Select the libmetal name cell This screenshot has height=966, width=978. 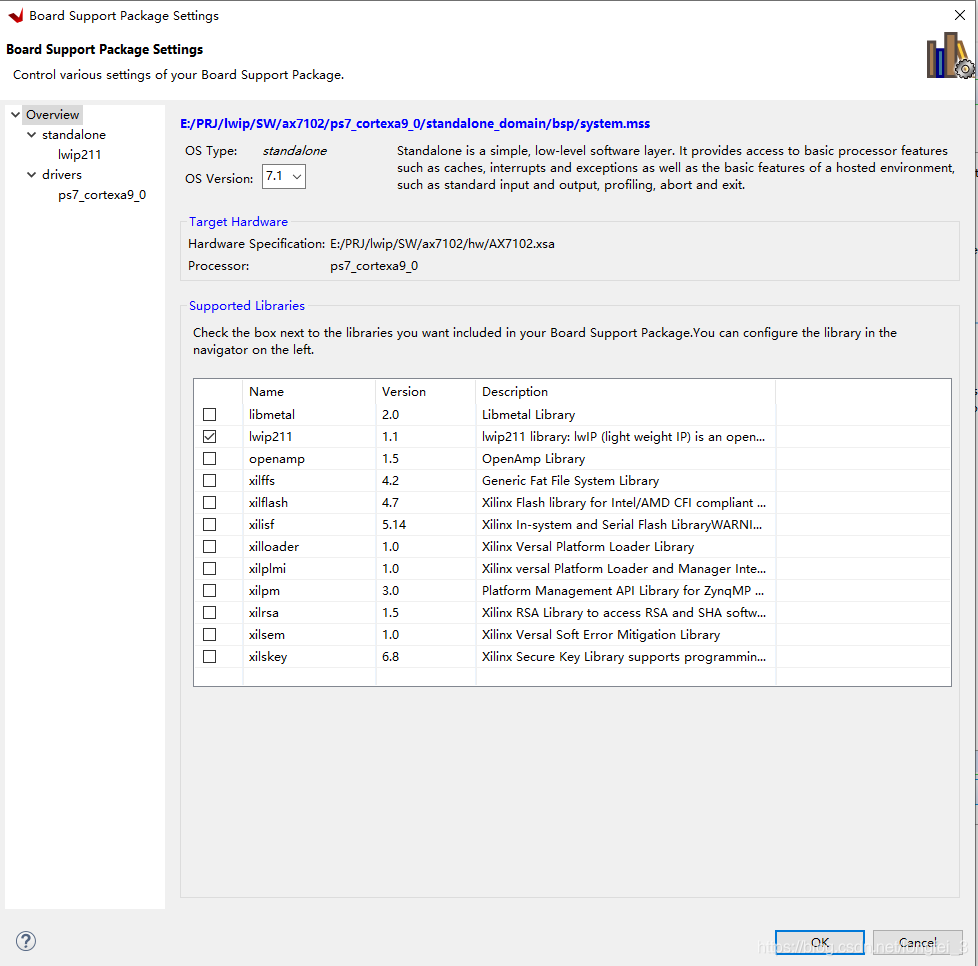[272, 415]
